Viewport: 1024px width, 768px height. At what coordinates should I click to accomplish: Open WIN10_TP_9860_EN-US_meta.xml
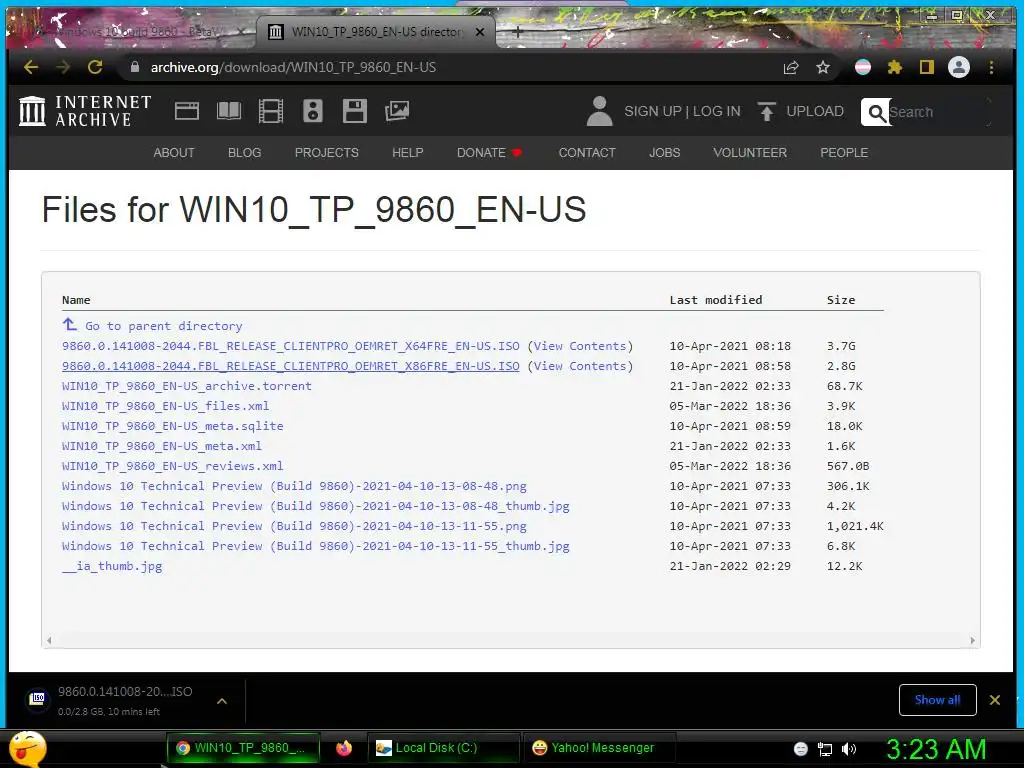click(162, 446)
